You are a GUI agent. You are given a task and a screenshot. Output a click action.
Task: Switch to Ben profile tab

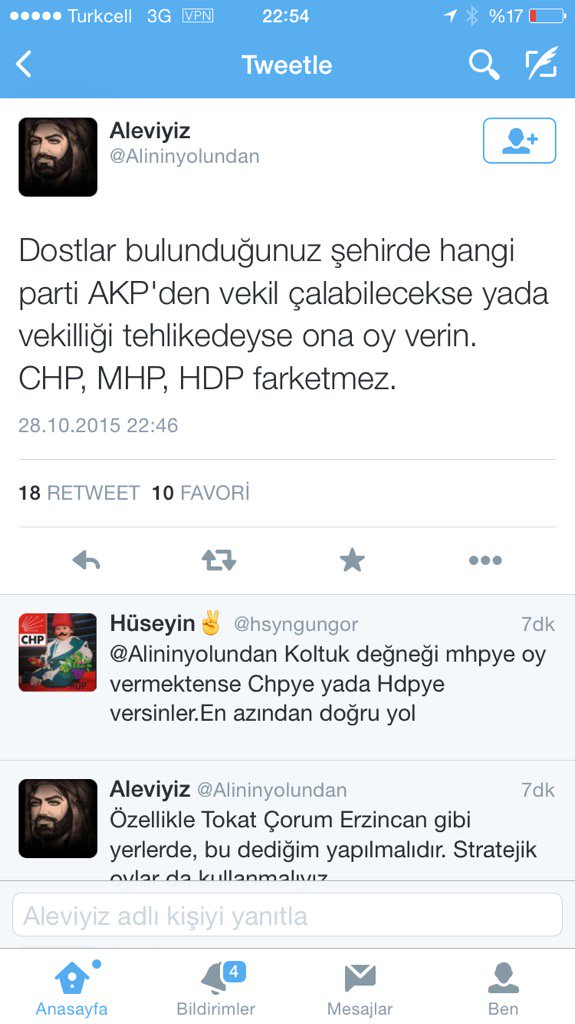503,988
